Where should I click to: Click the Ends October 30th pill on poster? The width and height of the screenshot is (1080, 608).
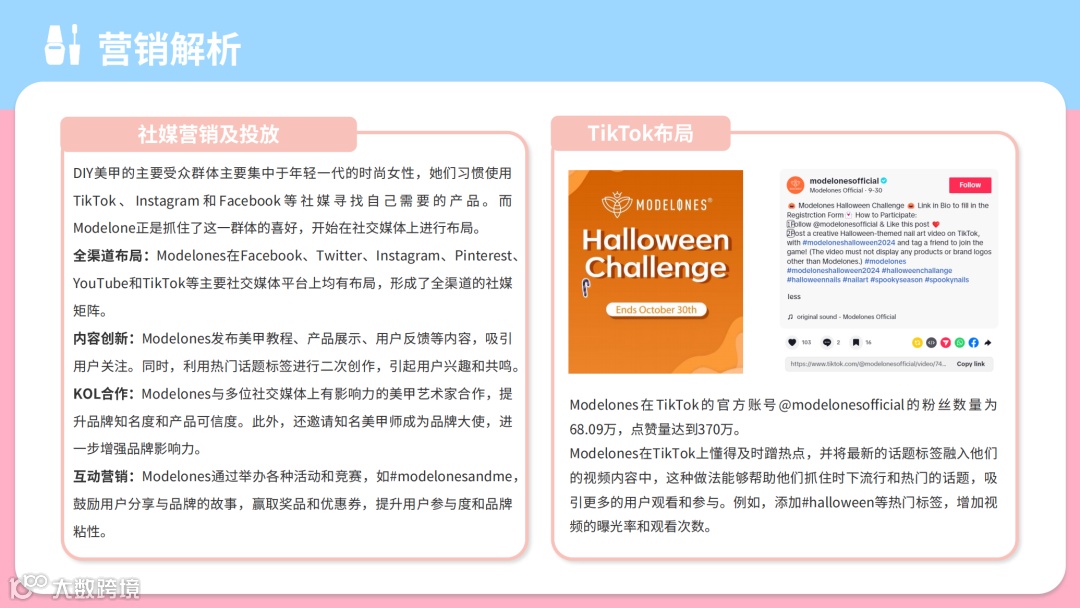click(x=656, y=310)
